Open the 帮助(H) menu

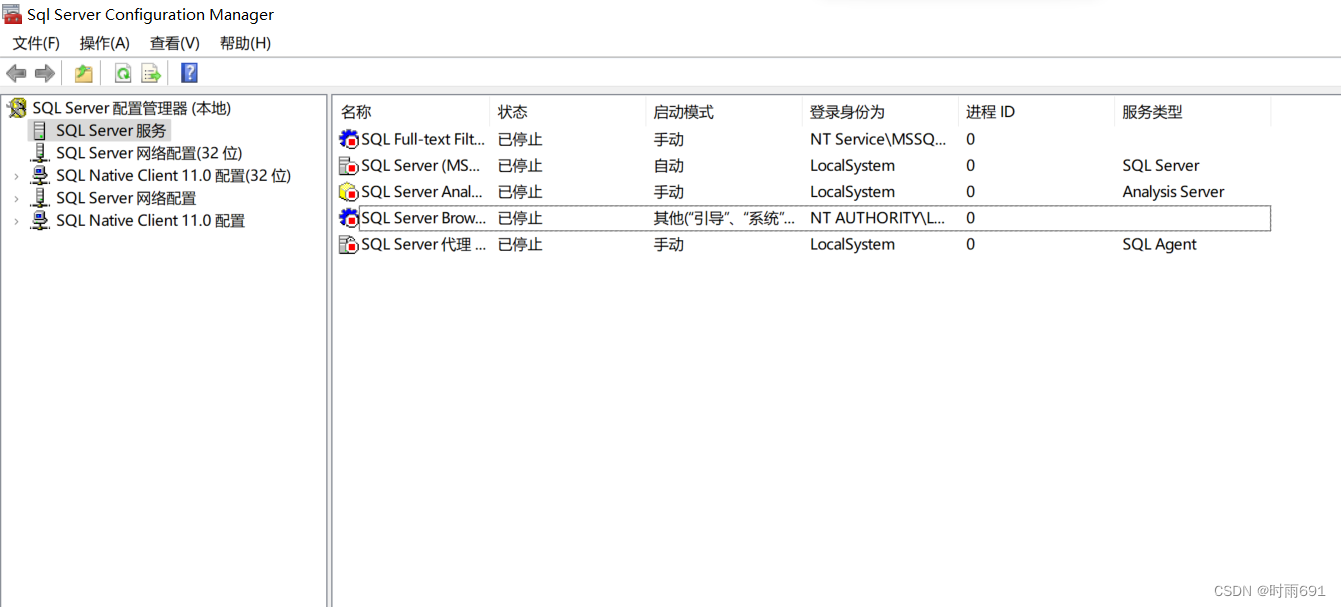245,43
